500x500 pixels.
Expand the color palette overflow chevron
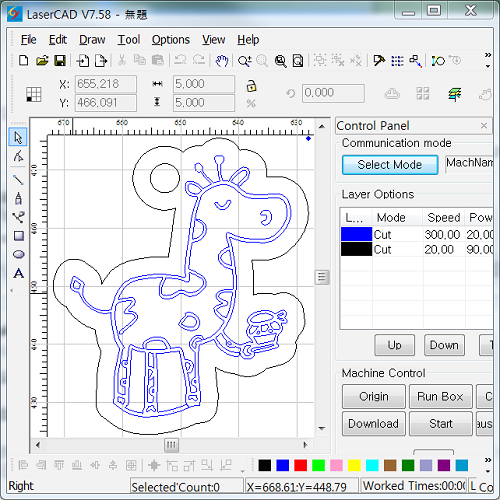(x=488, y=460)
